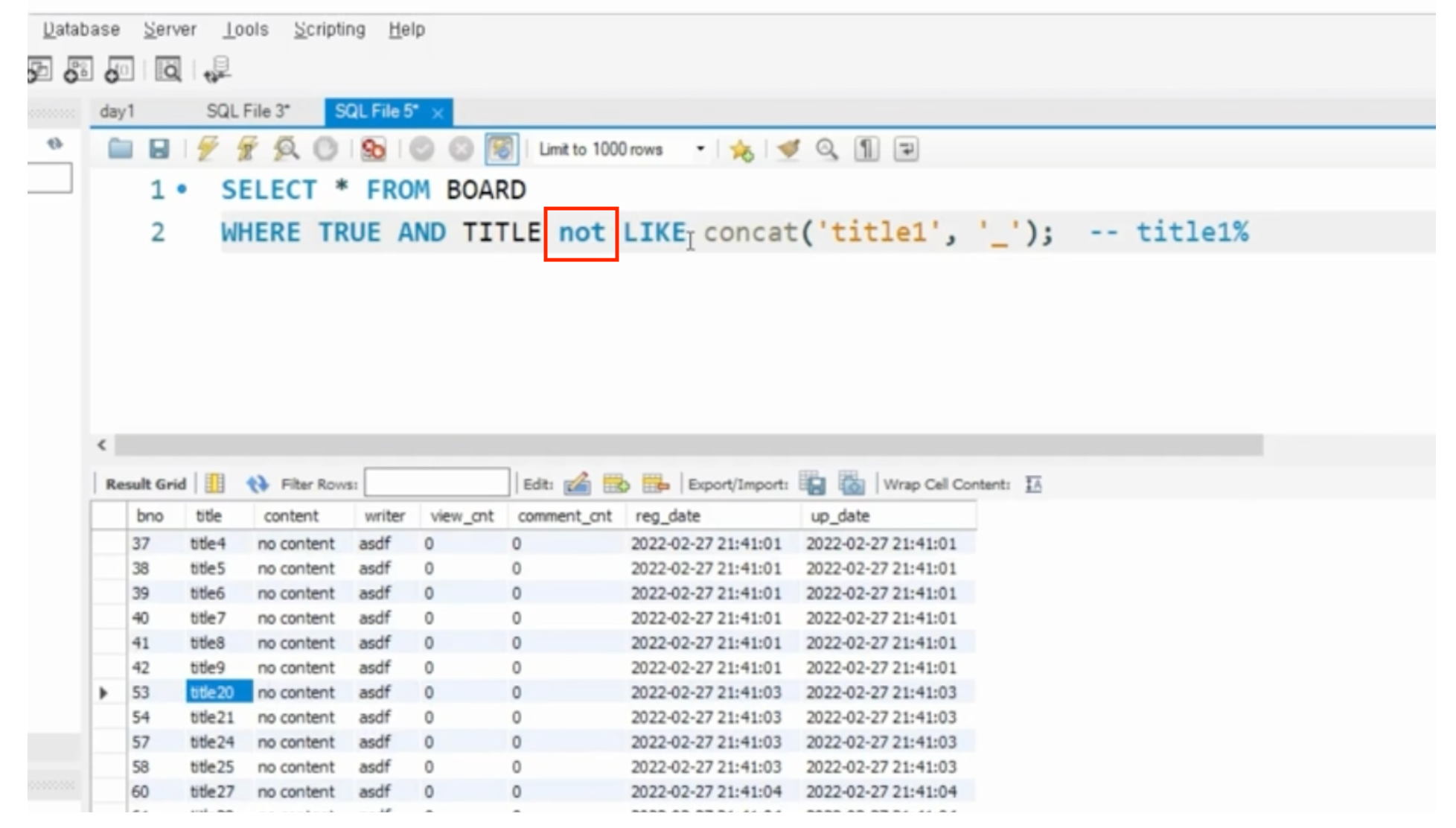Image resolution: width=1456 pixels, height=828 pixels.
Task: Refresh the result grid data
Action: point(258,485)
